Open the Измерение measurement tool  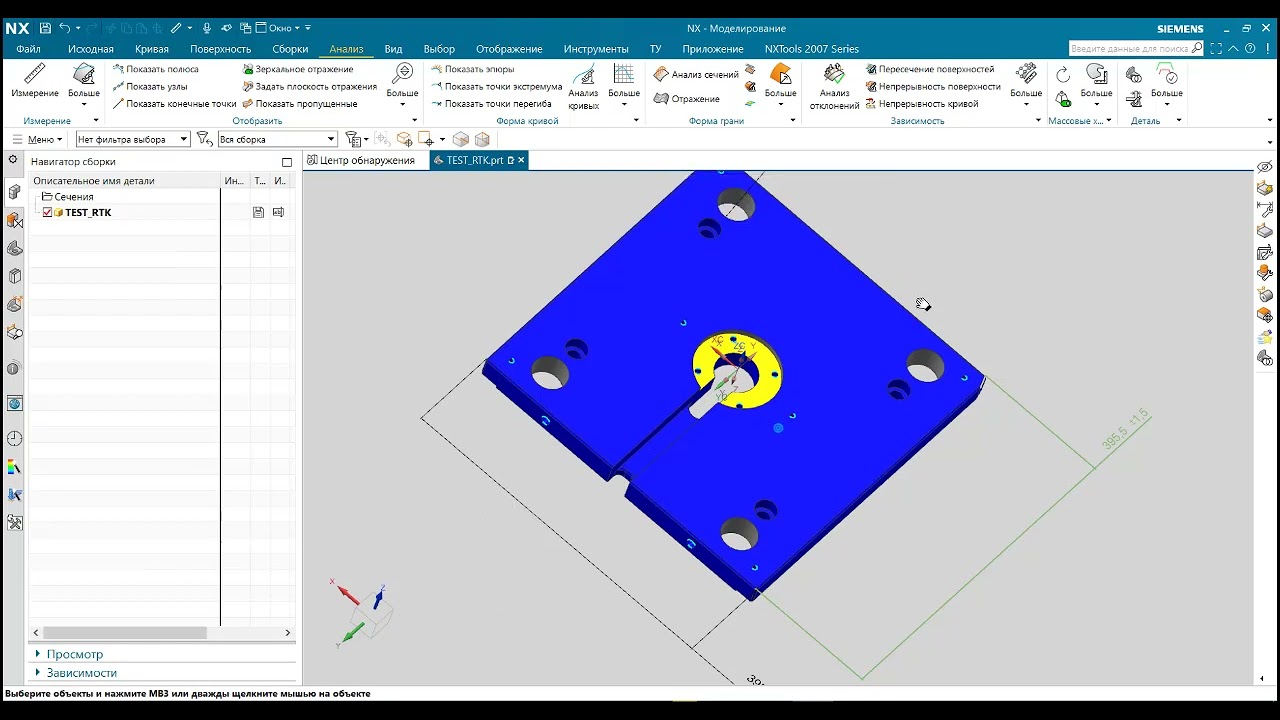click(x=35, y=81)
